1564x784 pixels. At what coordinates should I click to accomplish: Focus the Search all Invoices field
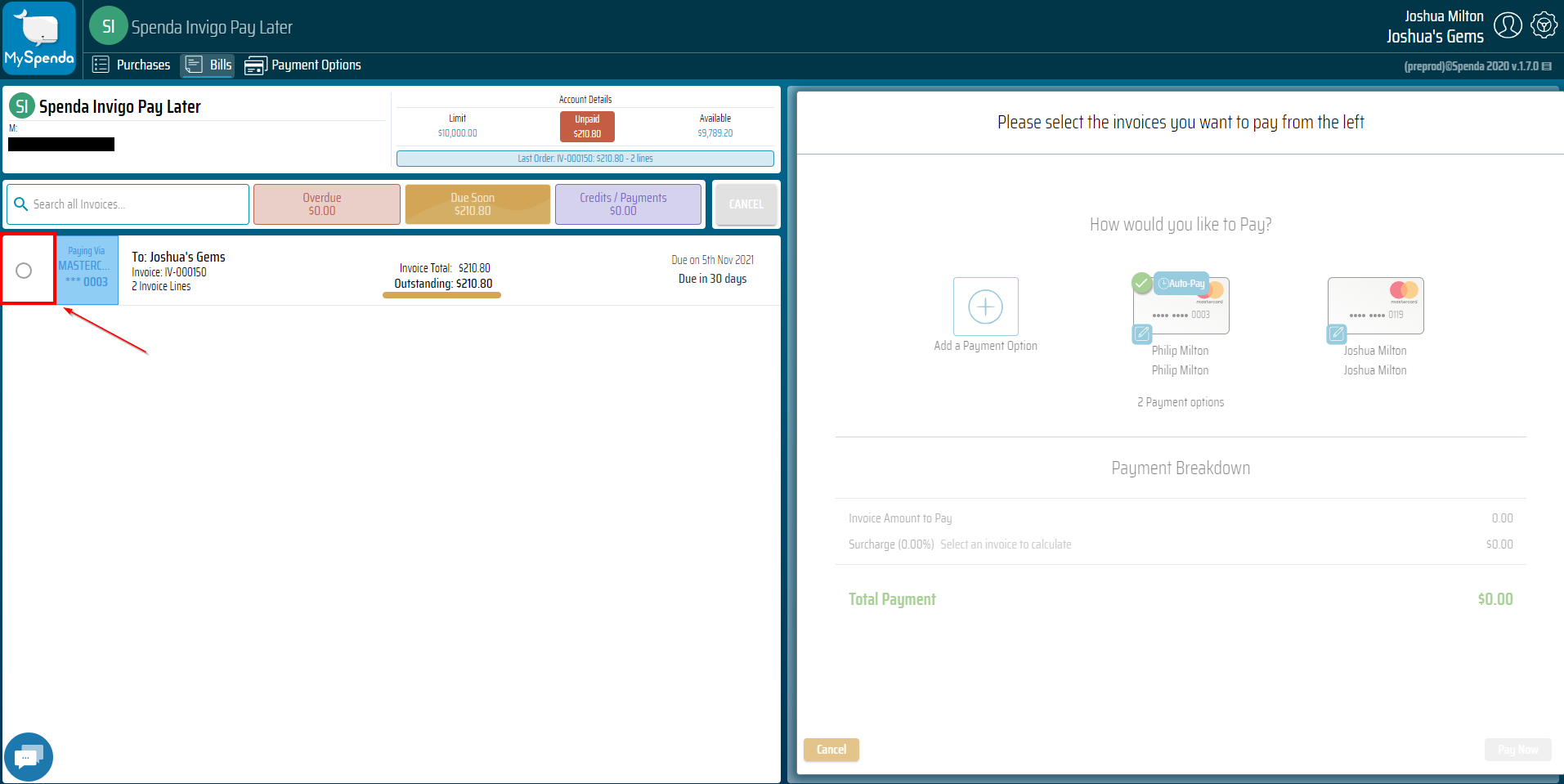click(128, 204)
